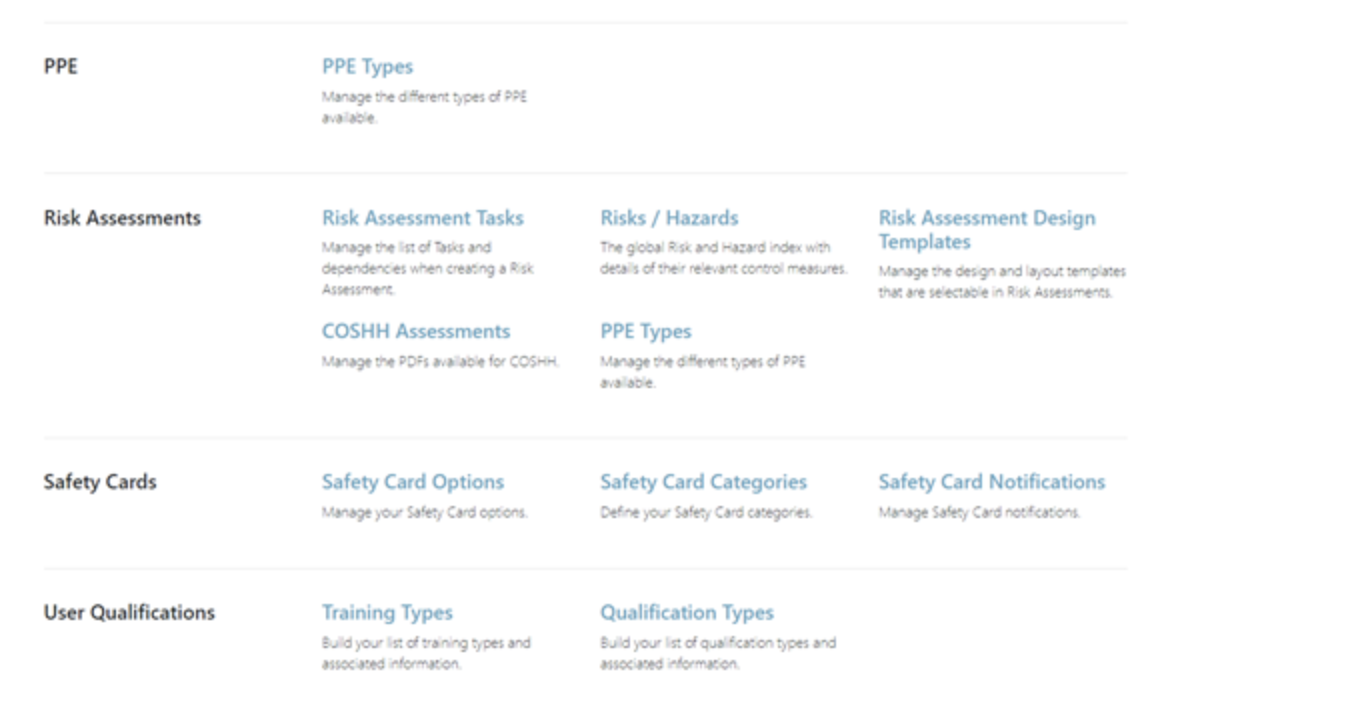Open Qualification Types
Viewport: 1372px width, 710px height.
pos(687,611)
